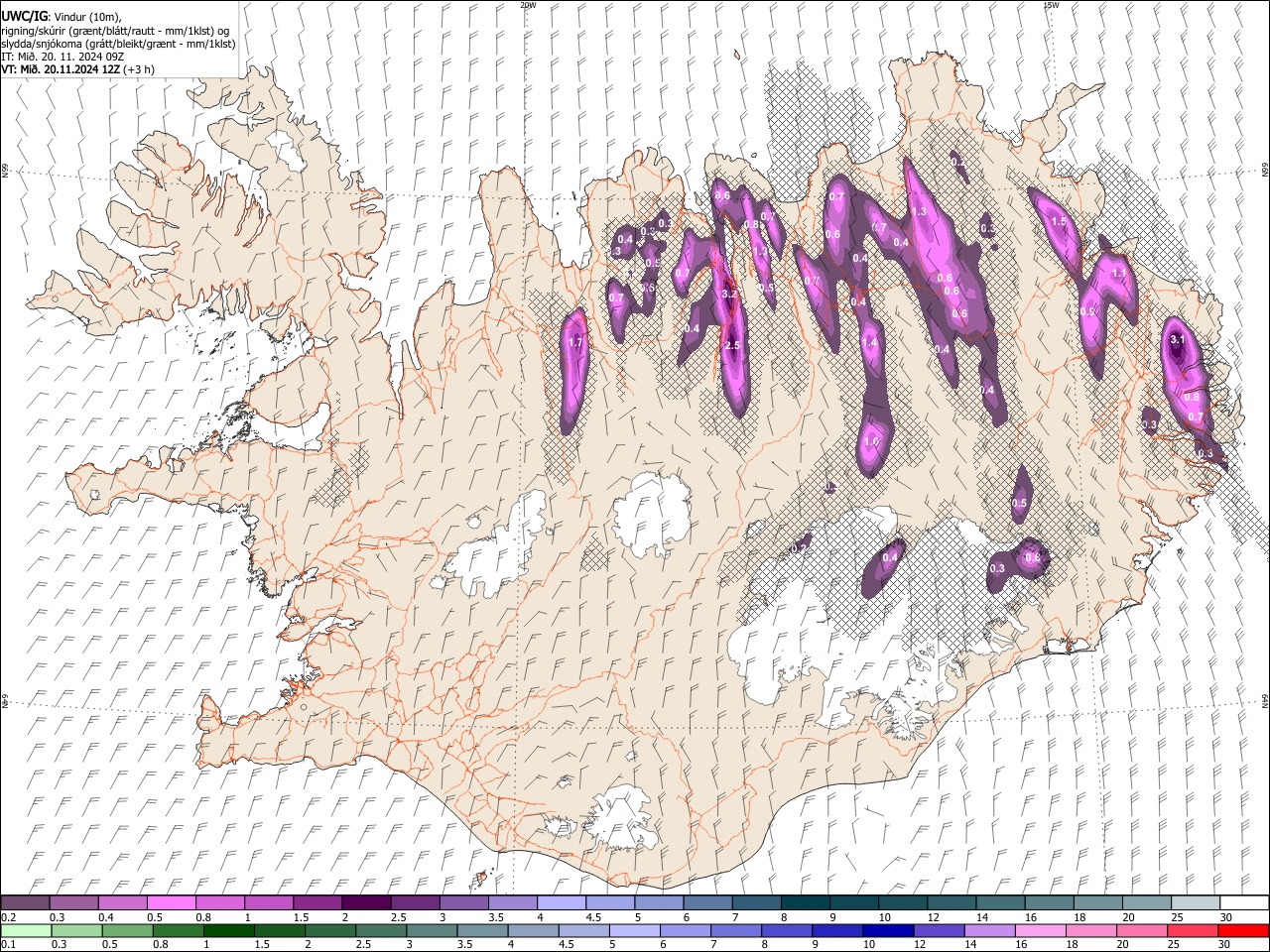Click the 15W longitude label on the top edge

[x=1051, y=5]
